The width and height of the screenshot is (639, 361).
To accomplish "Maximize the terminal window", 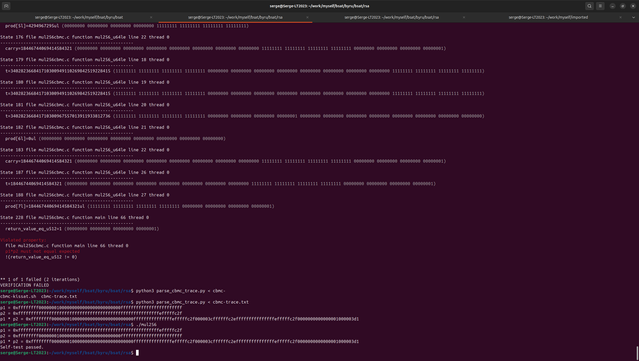I will point(623,6).
